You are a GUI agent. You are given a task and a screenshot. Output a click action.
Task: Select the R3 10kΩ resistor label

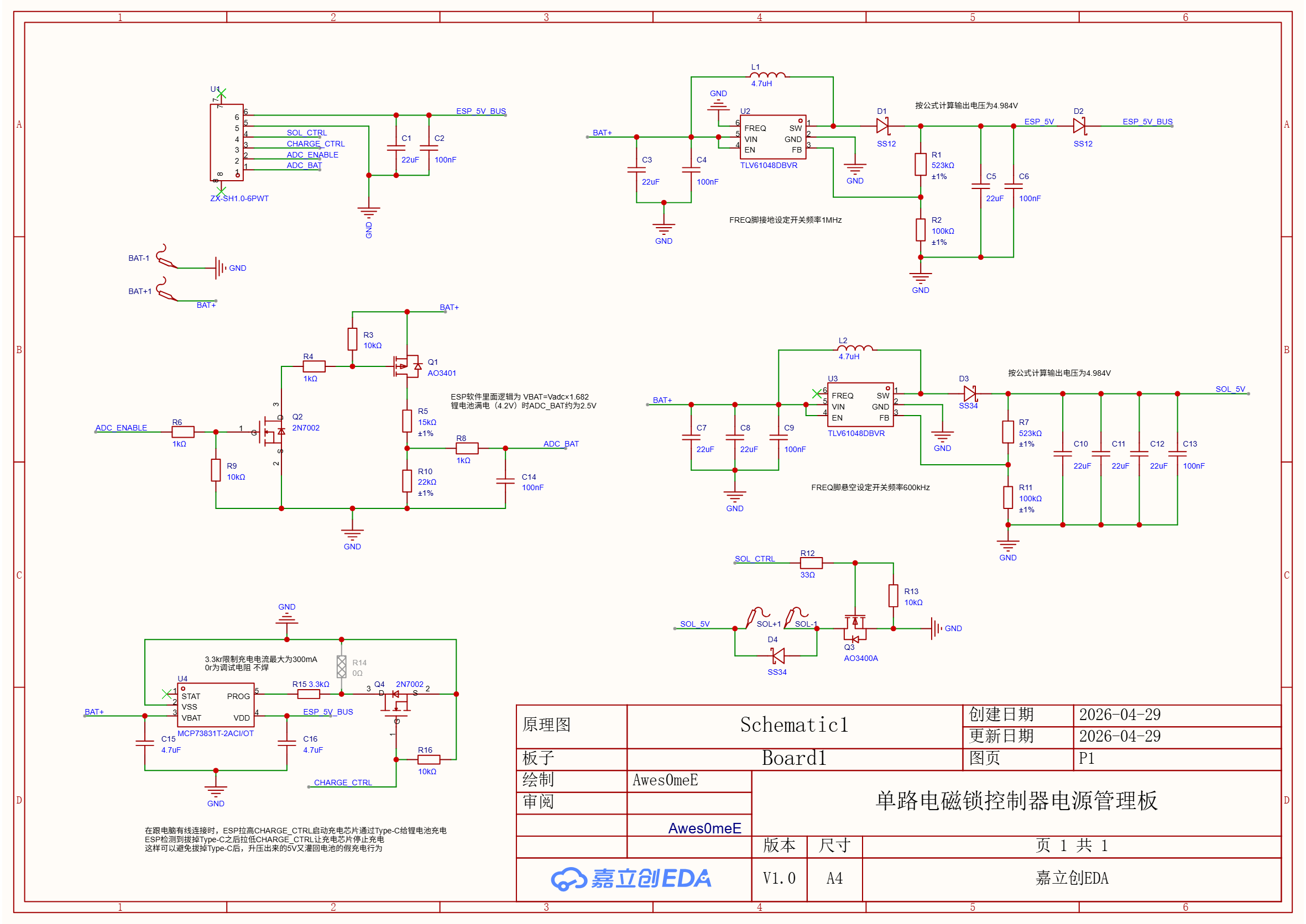tap(372, 340)
